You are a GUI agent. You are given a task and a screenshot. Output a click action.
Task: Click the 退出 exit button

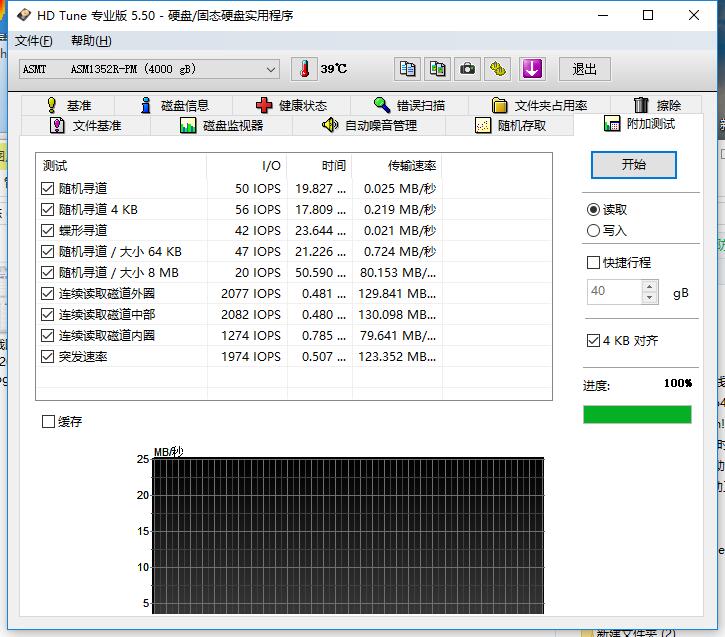tap(584, 69)
